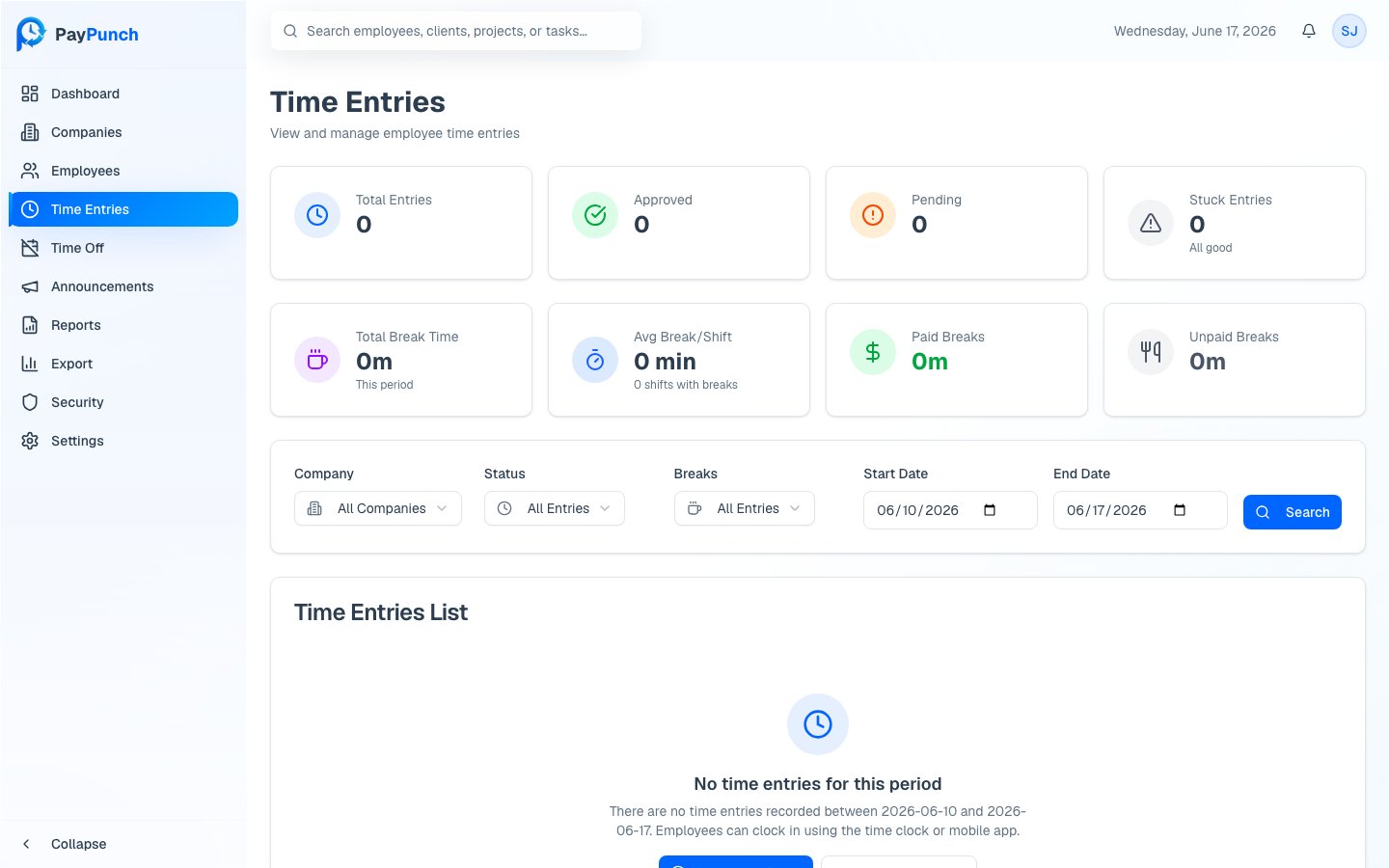Click the Total Entries clock icon
The image size is (1389, 868).
pyautogui.click(x=317, y=215)
